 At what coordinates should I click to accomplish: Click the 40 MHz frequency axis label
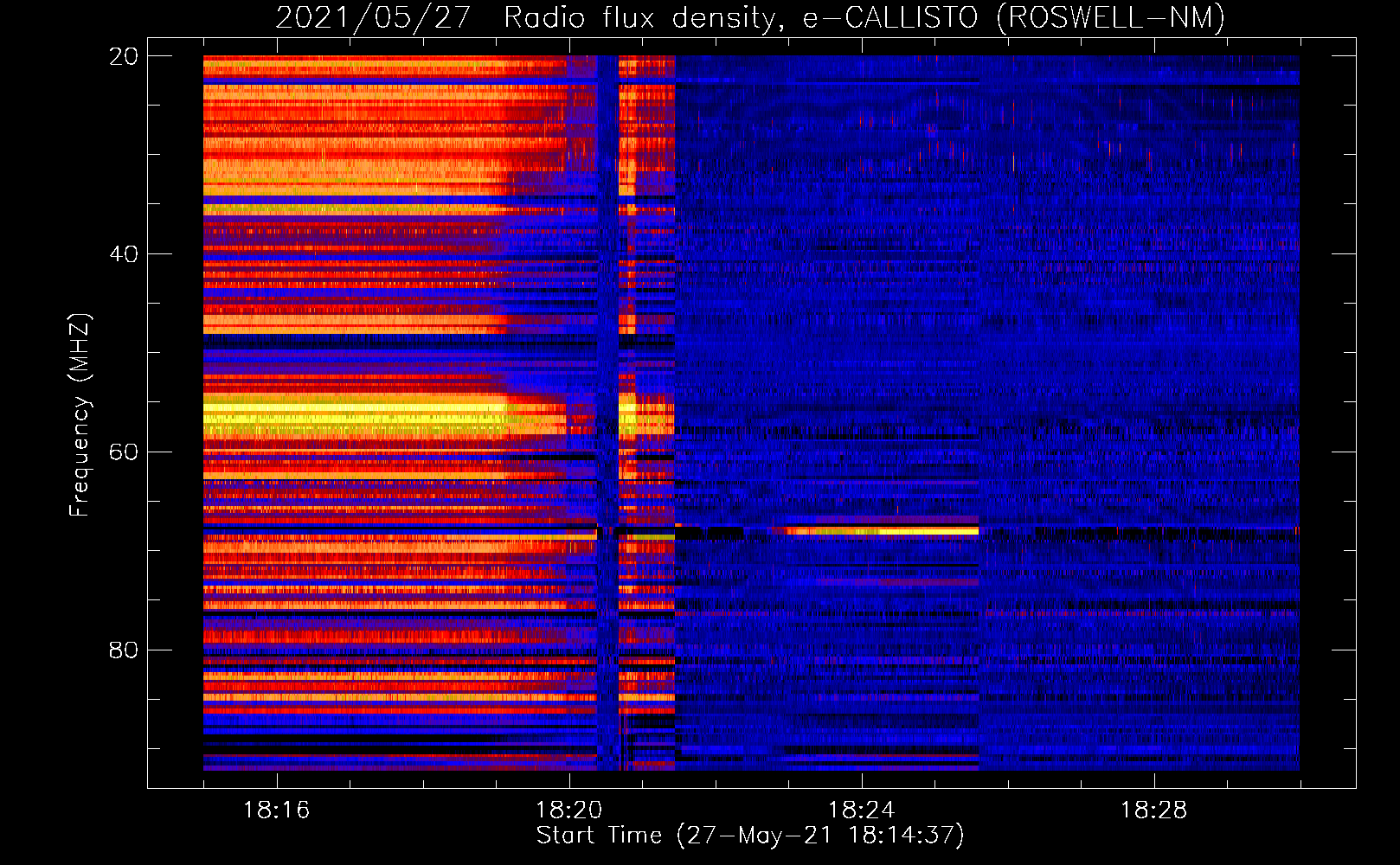[x=124, y=254]
